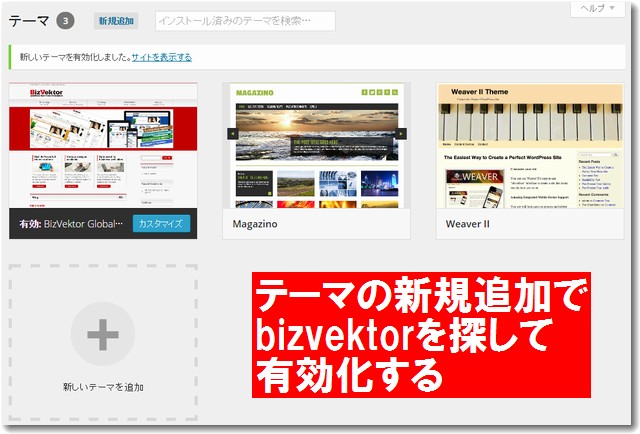The width and height of the screenshot is (640, 434).
Task: Click the Weaver II theme name
Action: coord(467,224)
